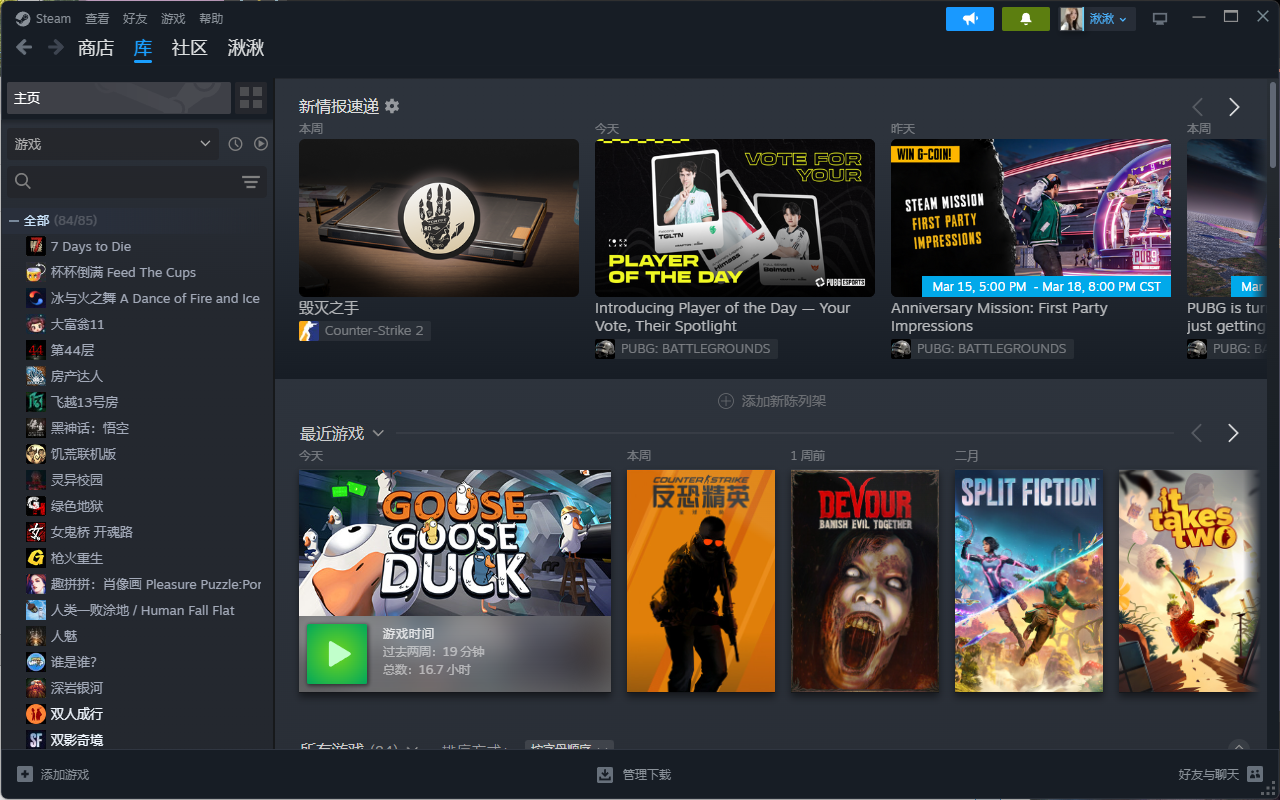Select 黑神话：悟空 in the game list
1280x800 pixels.
[90, 428]
